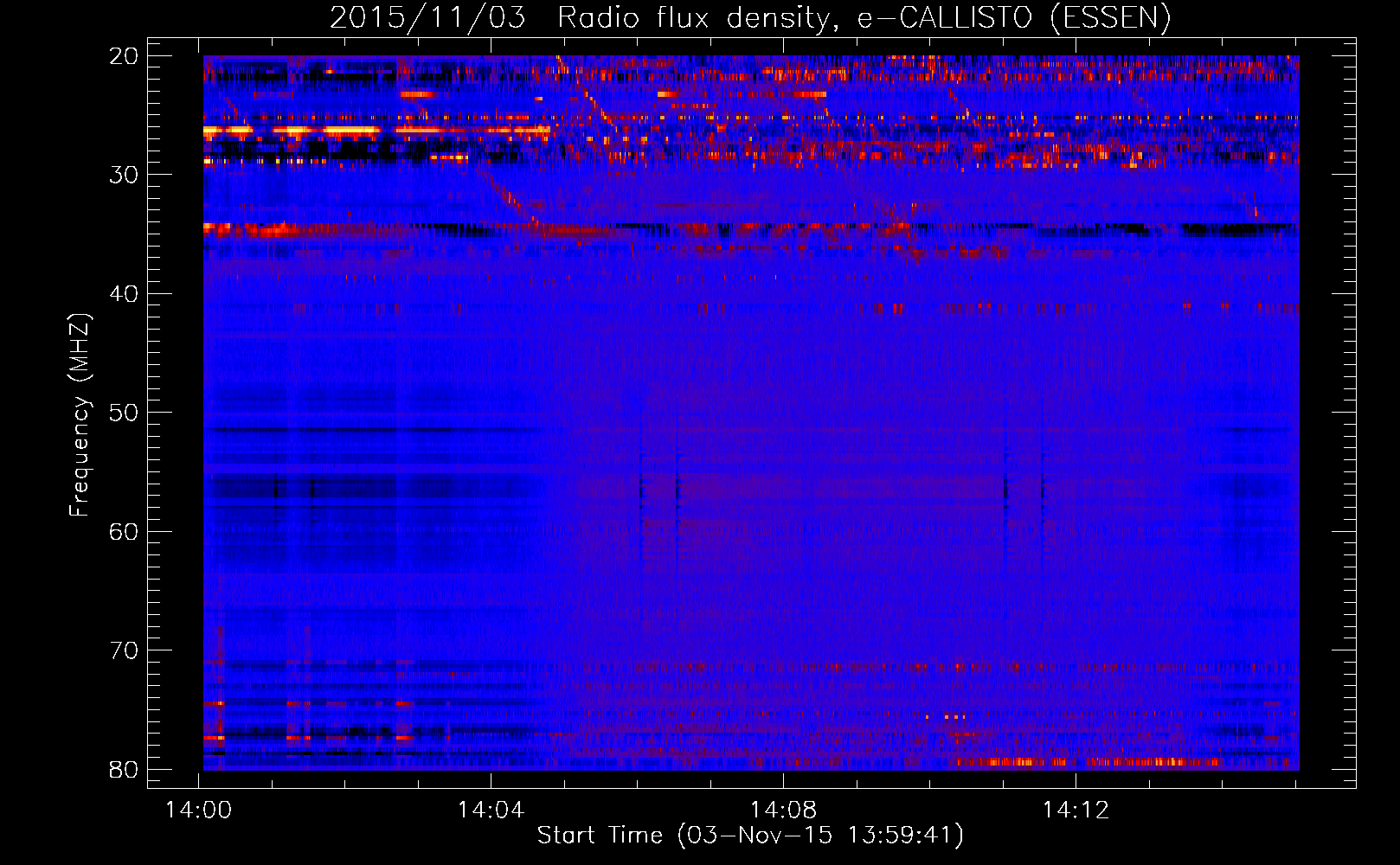Click the '14:12' time tick label
The height and width of the screenshot is (865, 1400).
pyautogui.click(x=1076, y=811)
